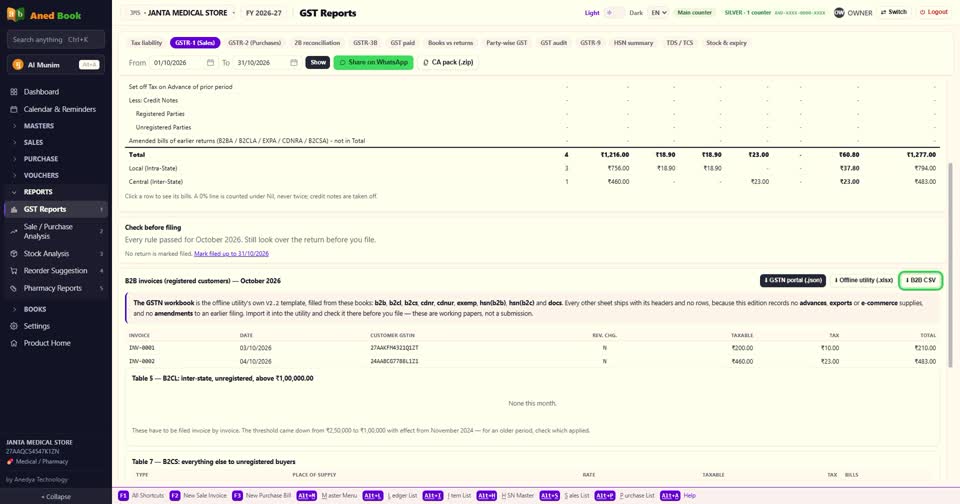The height and width of the screenshot is (504, 960).
Task: Click the Search anything field
Action: (x=56, y=40)
